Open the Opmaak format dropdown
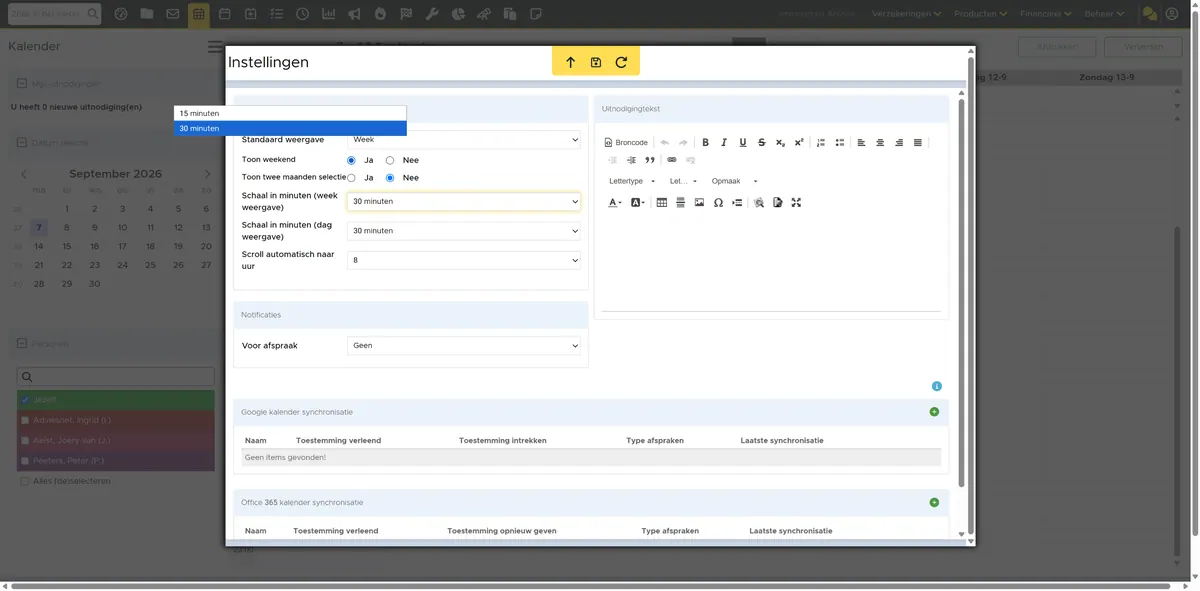Image resolution: width=1200 pixels, height=591 pixels. (x=735, y=182)
